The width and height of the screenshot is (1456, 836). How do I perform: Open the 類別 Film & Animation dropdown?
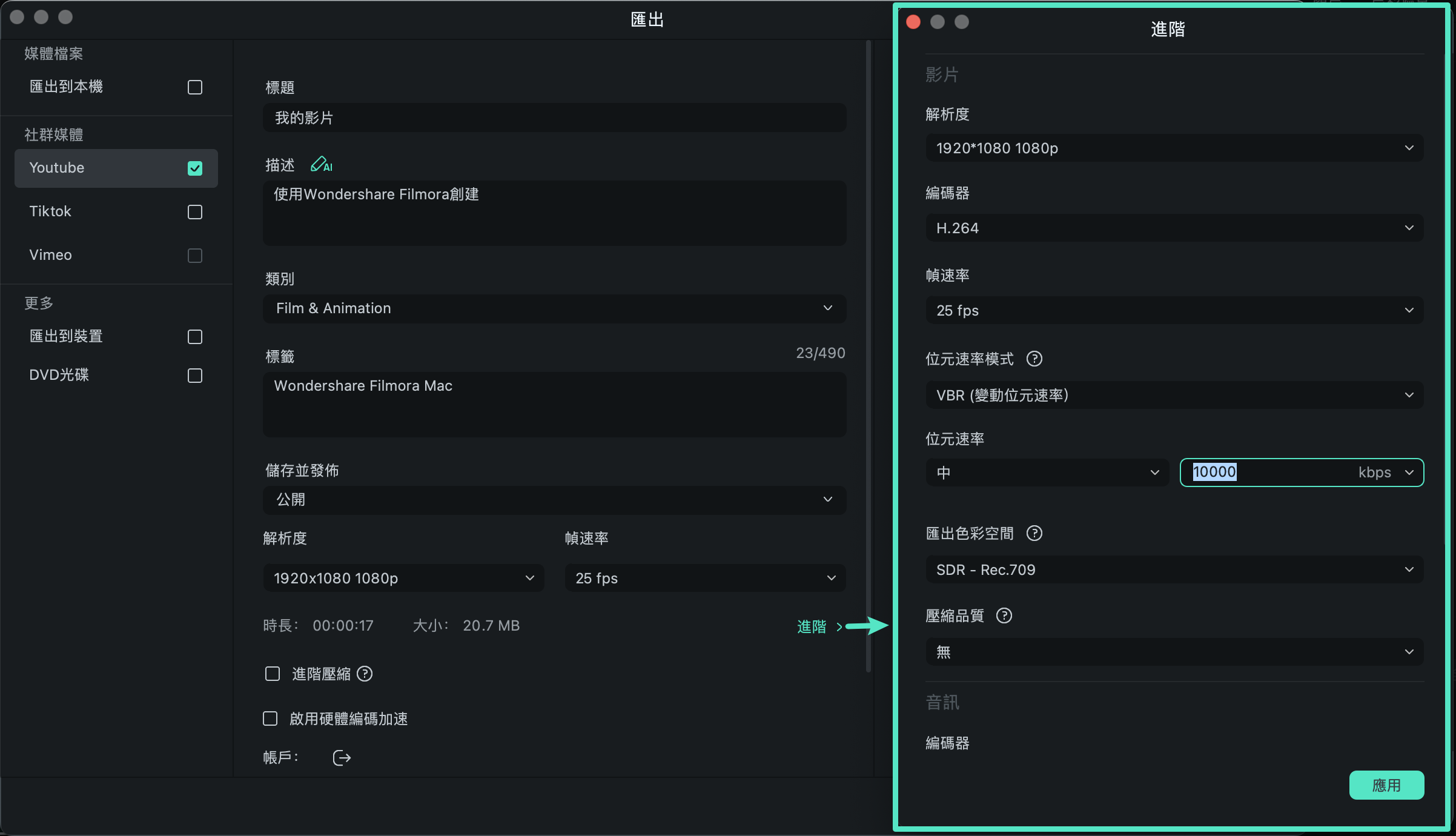(x=555, y=308)
